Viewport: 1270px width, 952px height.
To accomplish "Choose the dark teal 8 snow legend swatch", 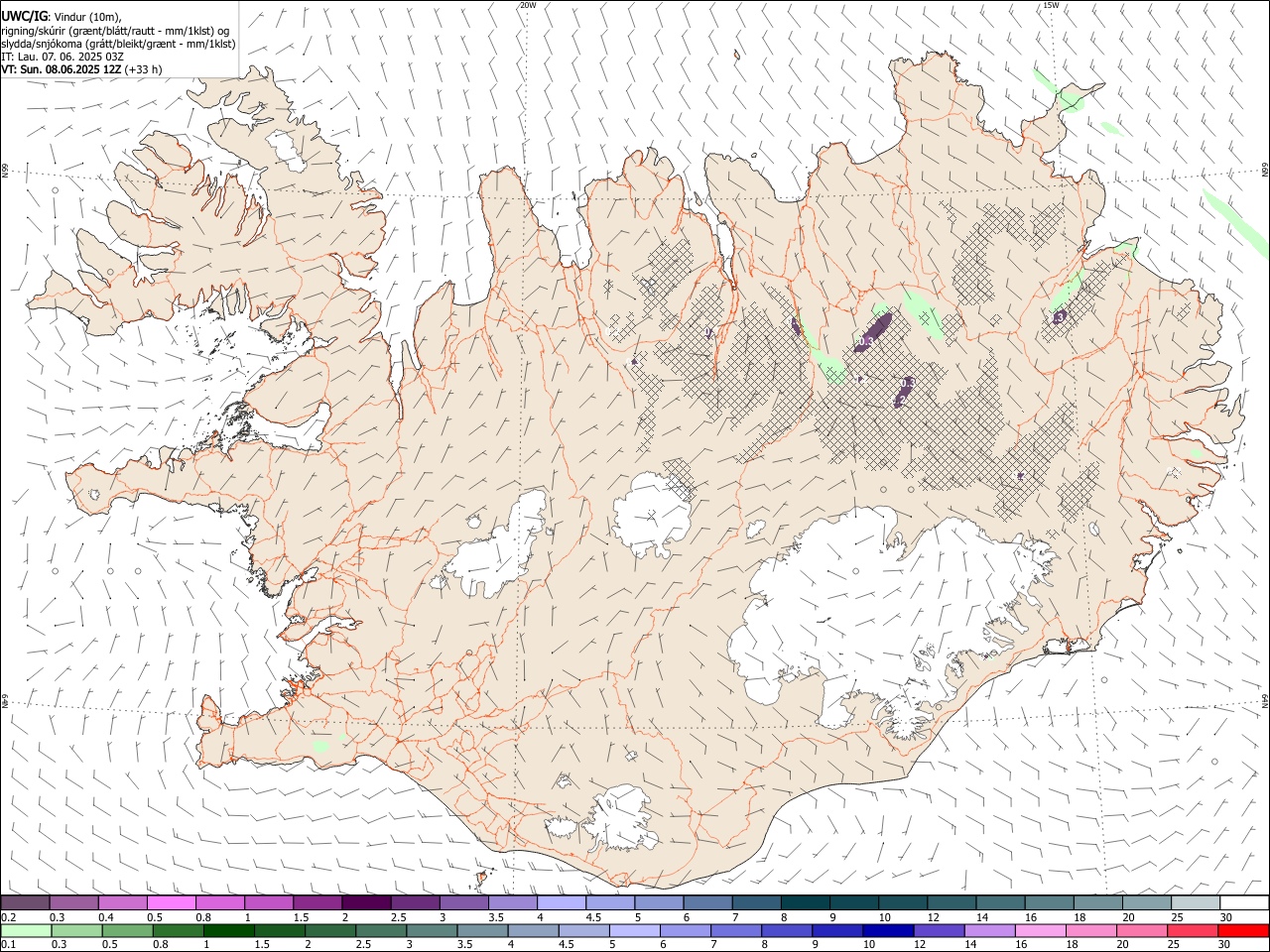I will pos(806,903).
